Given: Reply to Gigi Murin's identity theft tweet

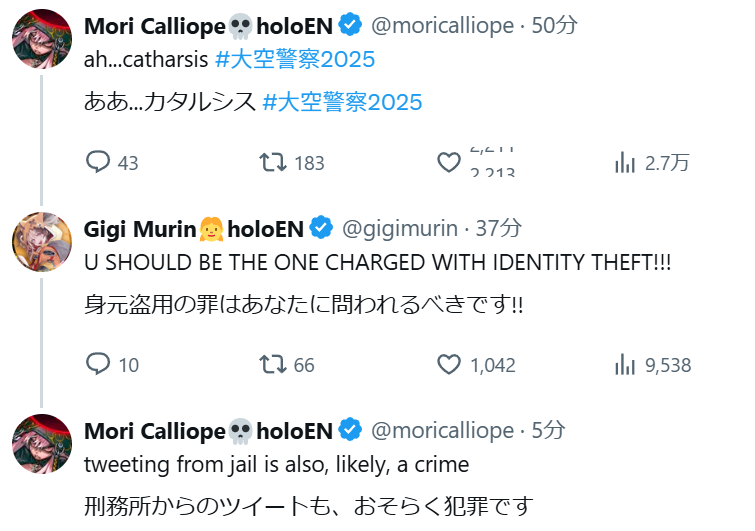Looking at the screenshot, I should point(98,364).
